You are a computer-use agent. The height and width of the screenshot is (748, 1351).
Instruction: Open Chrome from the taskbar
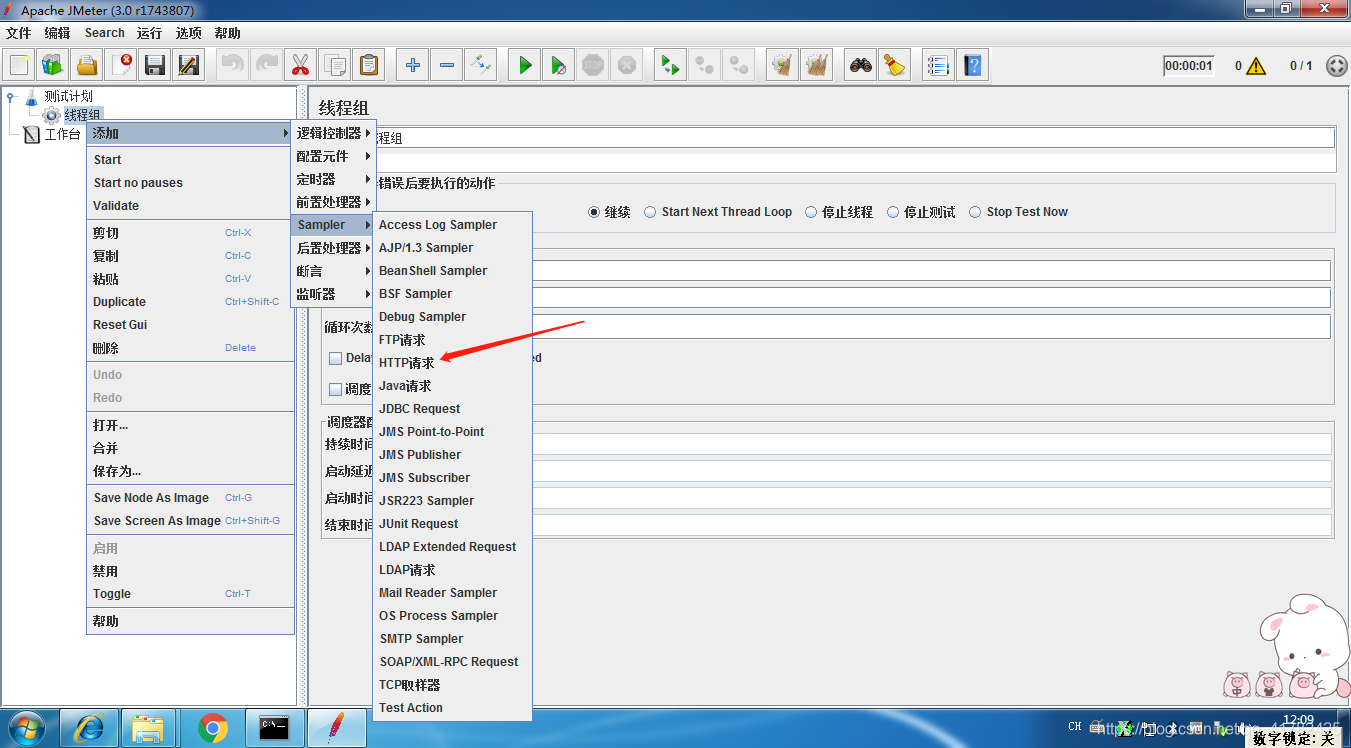[212, 729]
